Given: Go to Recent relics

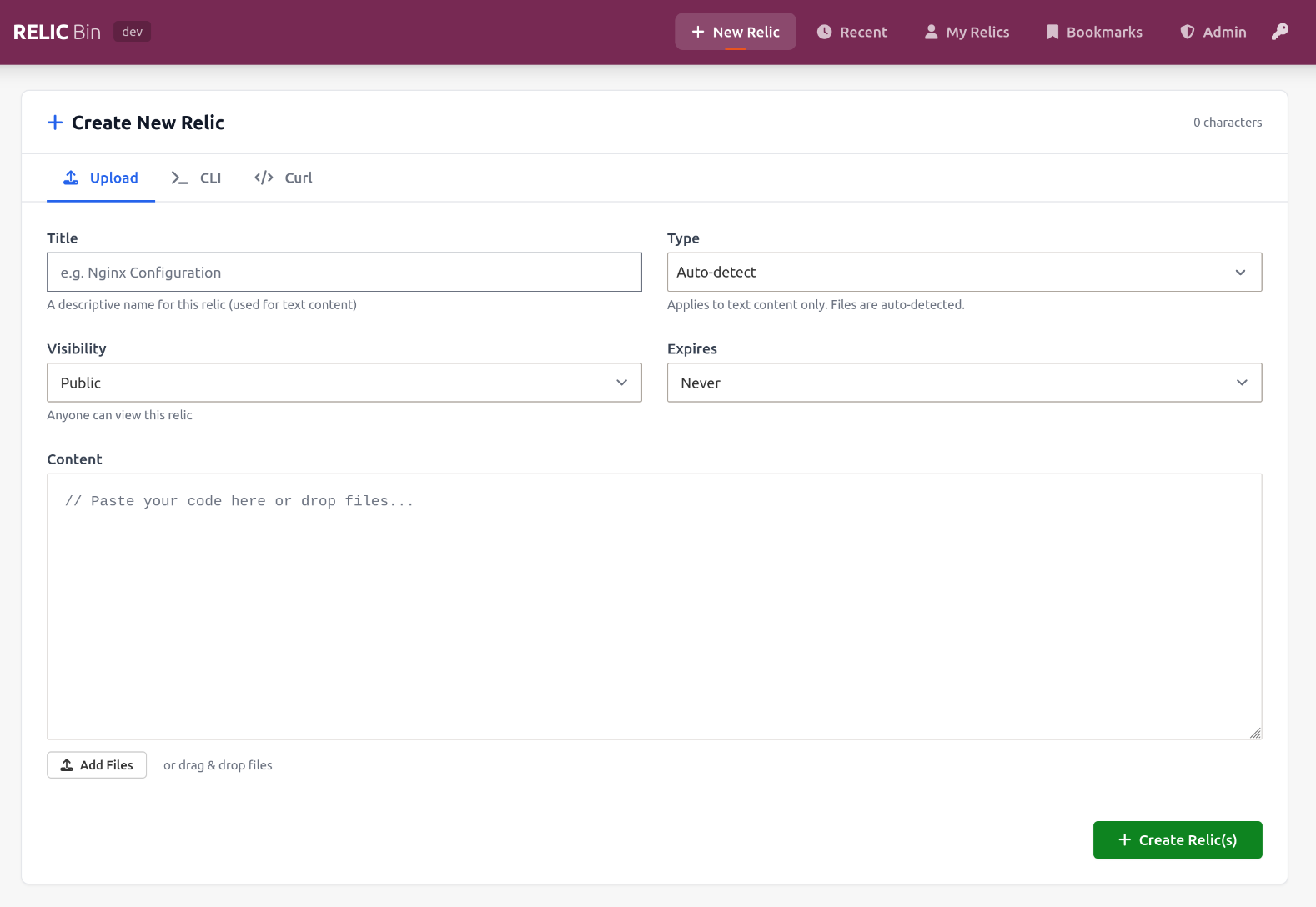Looking at the screenshot, I should click(852, 32).
